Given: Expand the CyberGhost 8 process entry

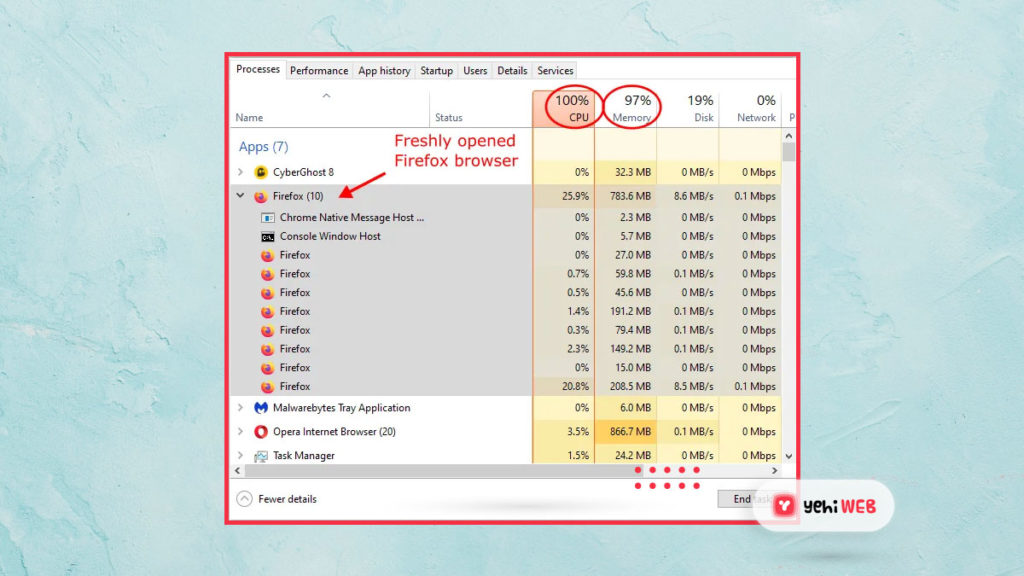Looking at the screenshot, I should [x=240, y=172].
